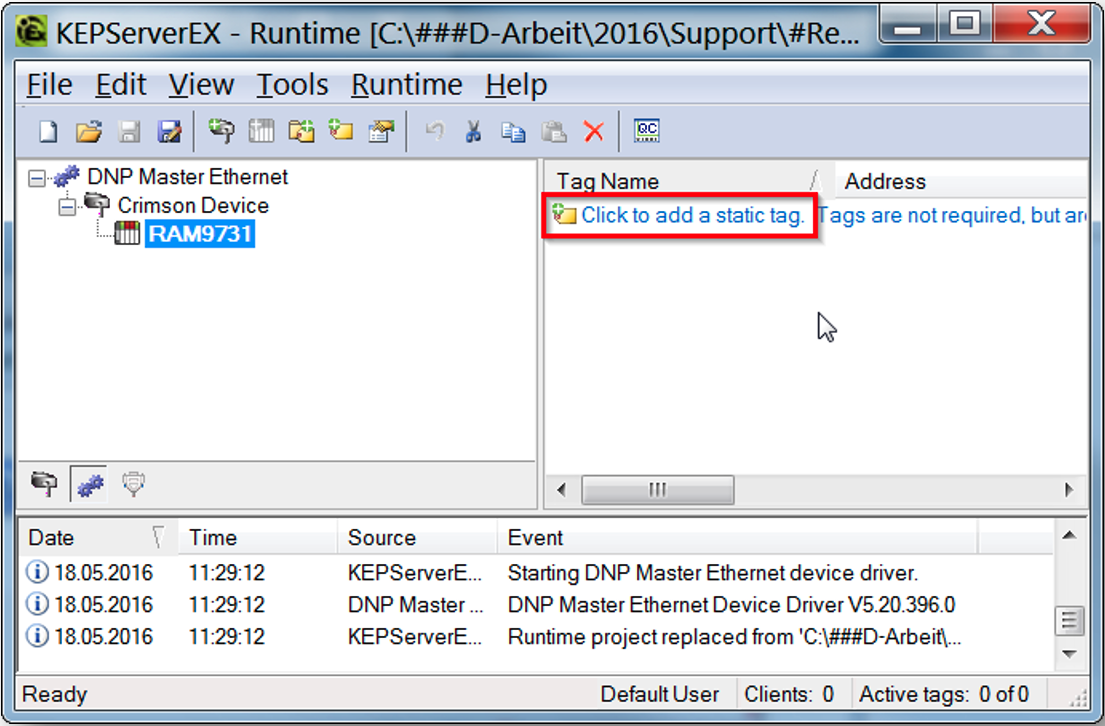The width and height of the screenshot is (1105, 726).
Task: Click the Time column header in the event log
Action: (257, 538)
